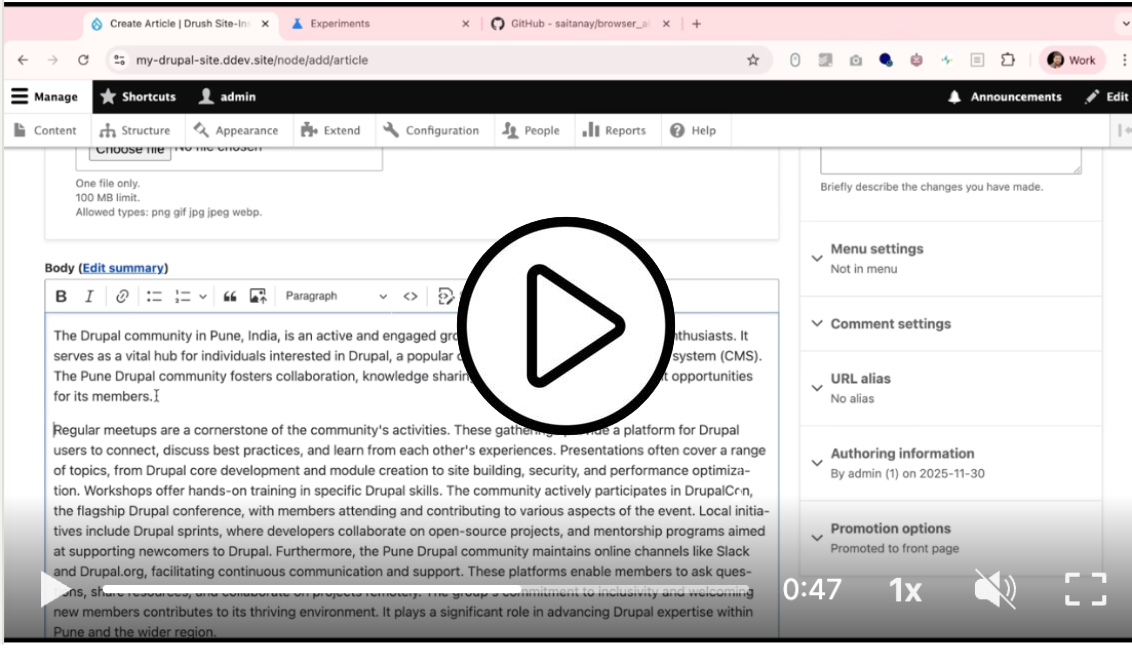Click the small play button at bottom left
The height and width of the screenshot is (652, 1132).
click(x=53, y=589)
